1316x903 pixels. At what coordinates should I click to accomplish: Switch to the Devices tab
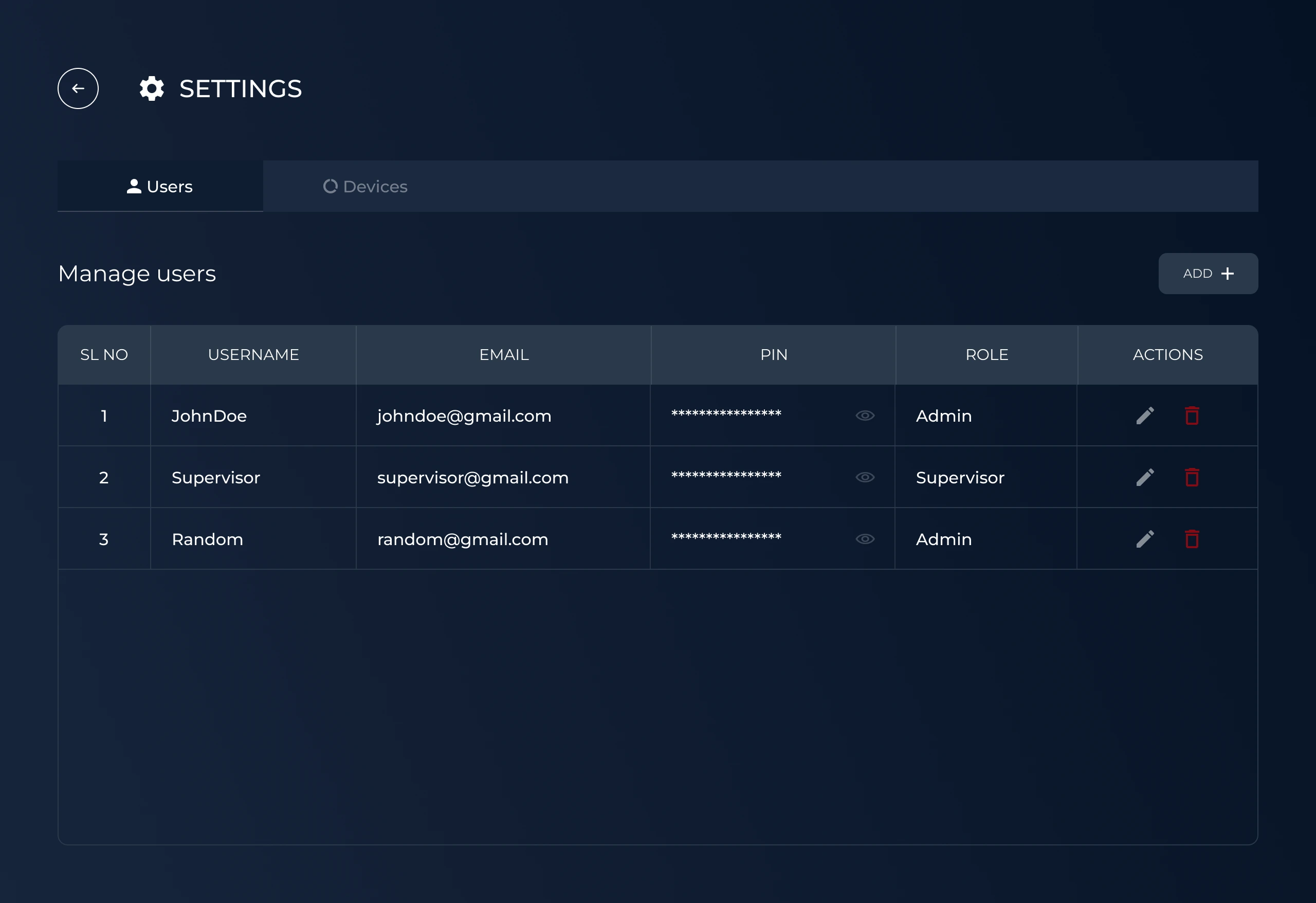(x=365, y=186)
